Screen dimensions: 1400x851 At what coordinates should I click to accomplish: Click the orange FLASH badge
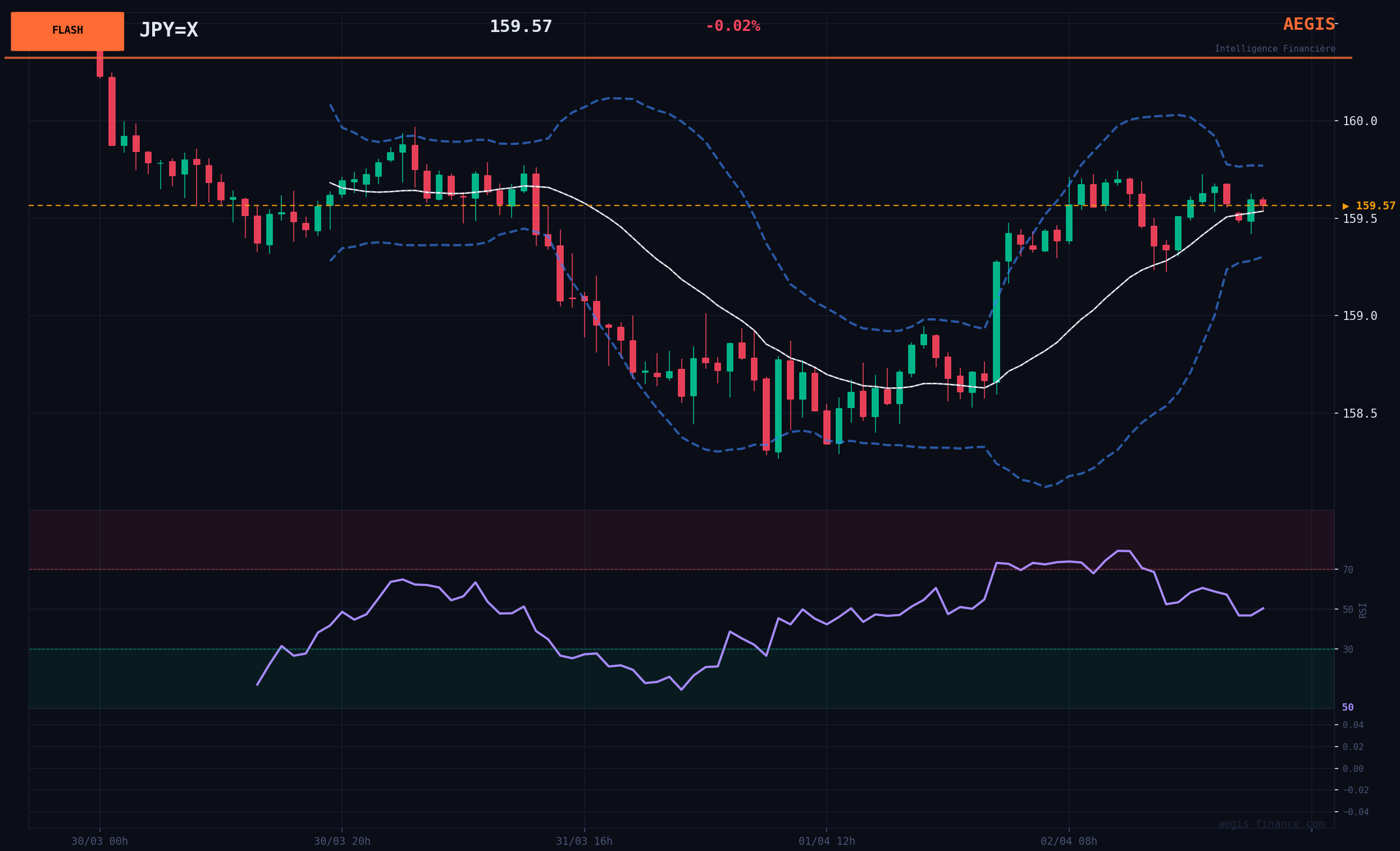pos(67,31)
